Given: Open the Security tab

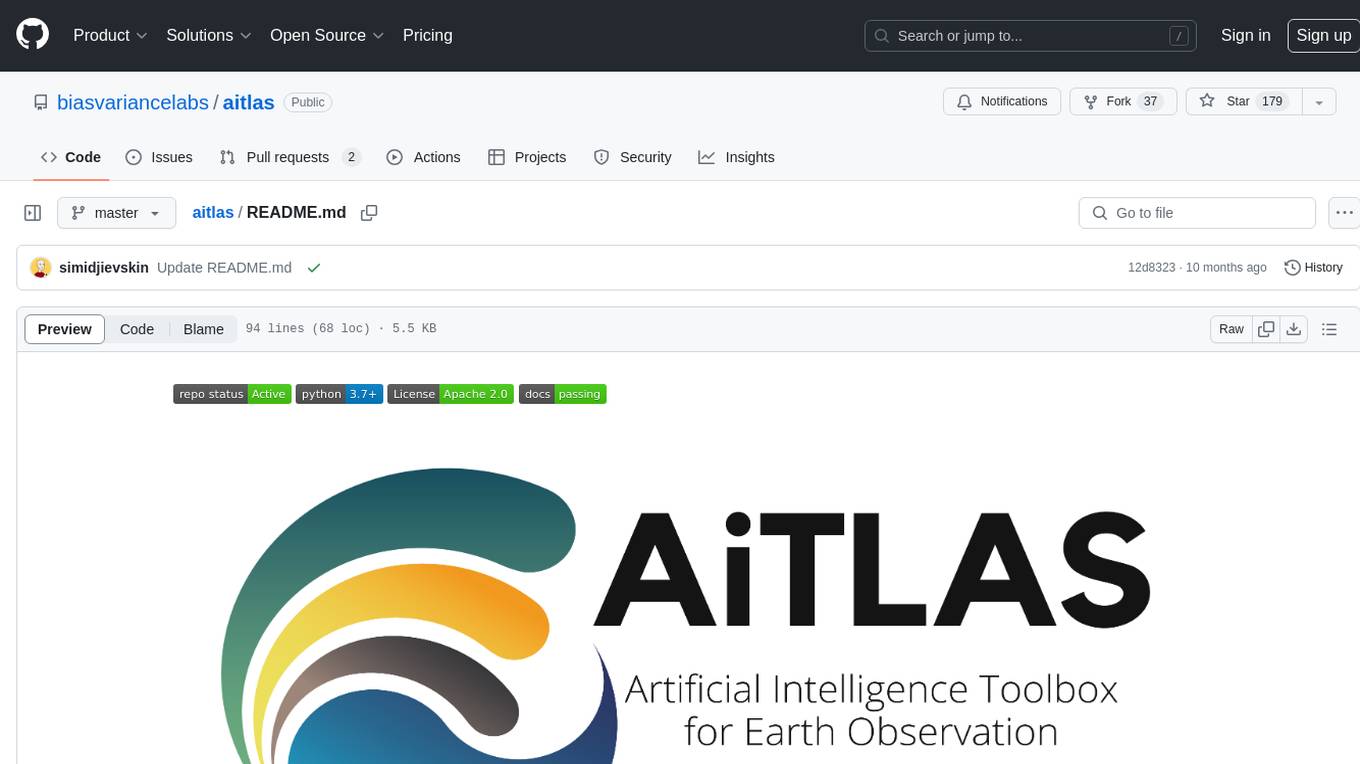Looking at the screenshot, I should tap(632, 157).
